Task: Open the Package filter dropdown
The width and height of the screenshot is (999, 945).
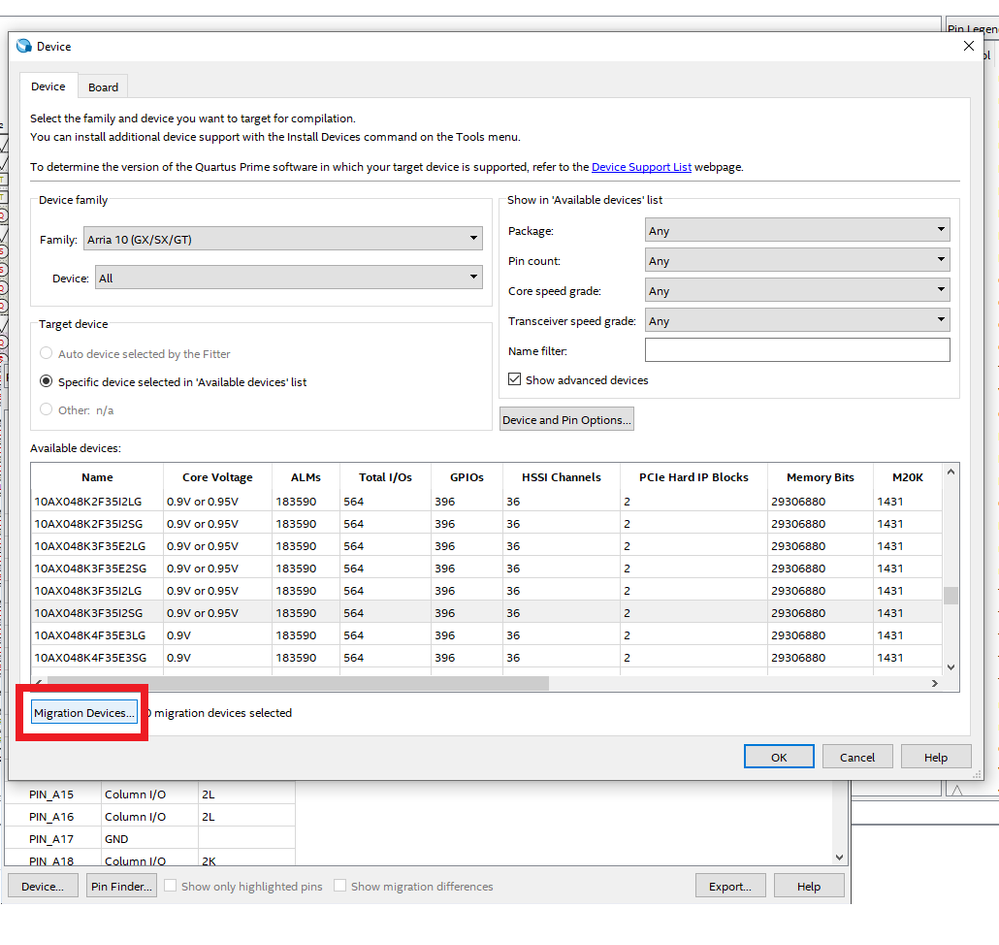Action: point(797,230)
